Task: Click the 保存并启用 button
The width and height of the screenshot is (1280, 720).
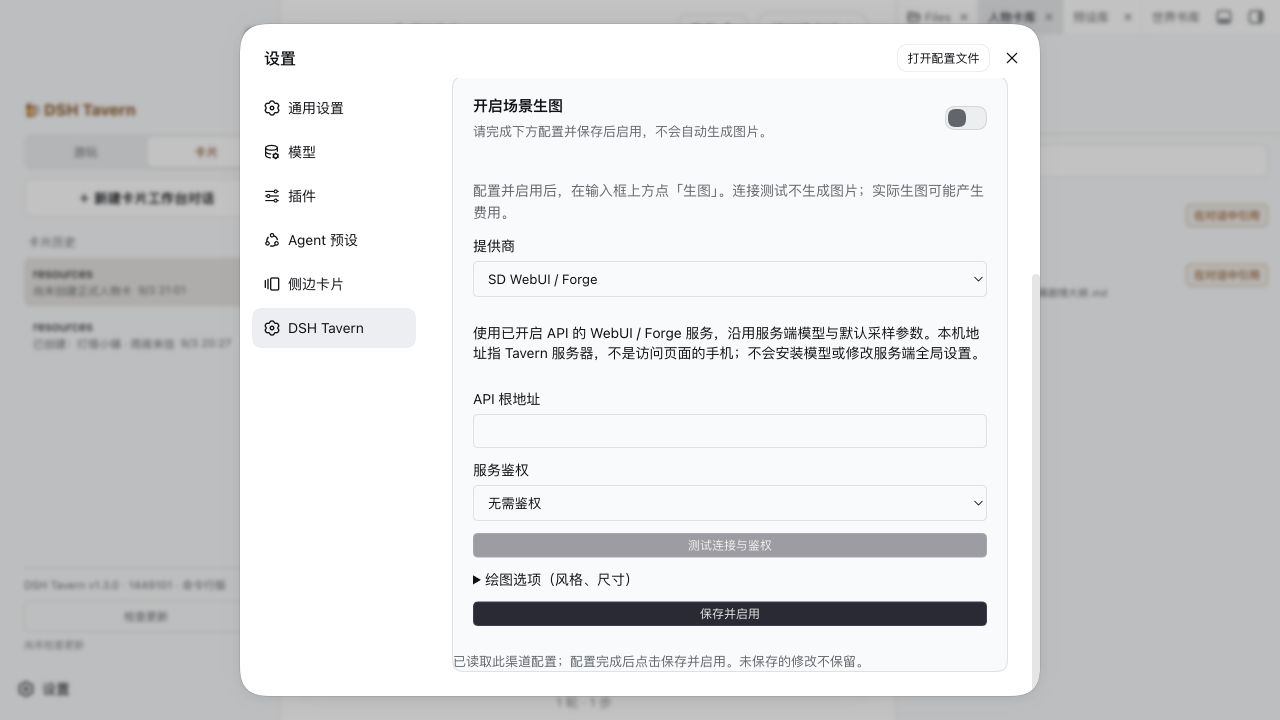Action: point(730,613)
